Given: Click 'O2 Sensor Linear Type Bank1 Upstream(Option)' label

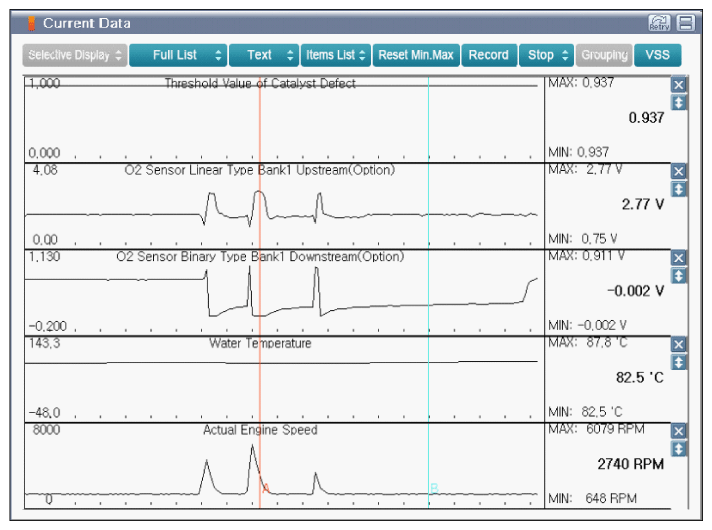Looking at the screenshot, I should point(260,170).
